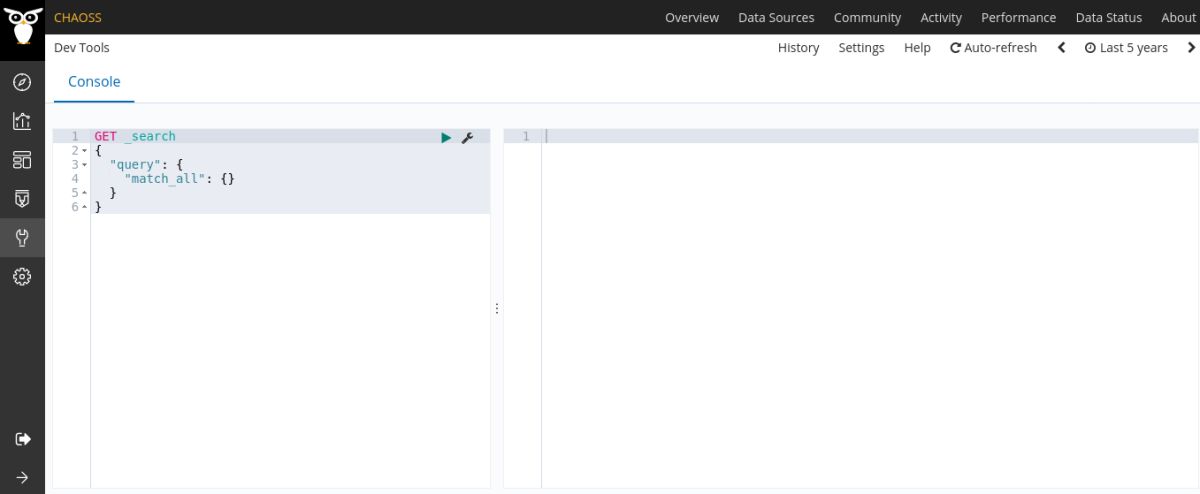Open Visualize chart icon in sidebar

pyautogui.click(x=22, y=121)
